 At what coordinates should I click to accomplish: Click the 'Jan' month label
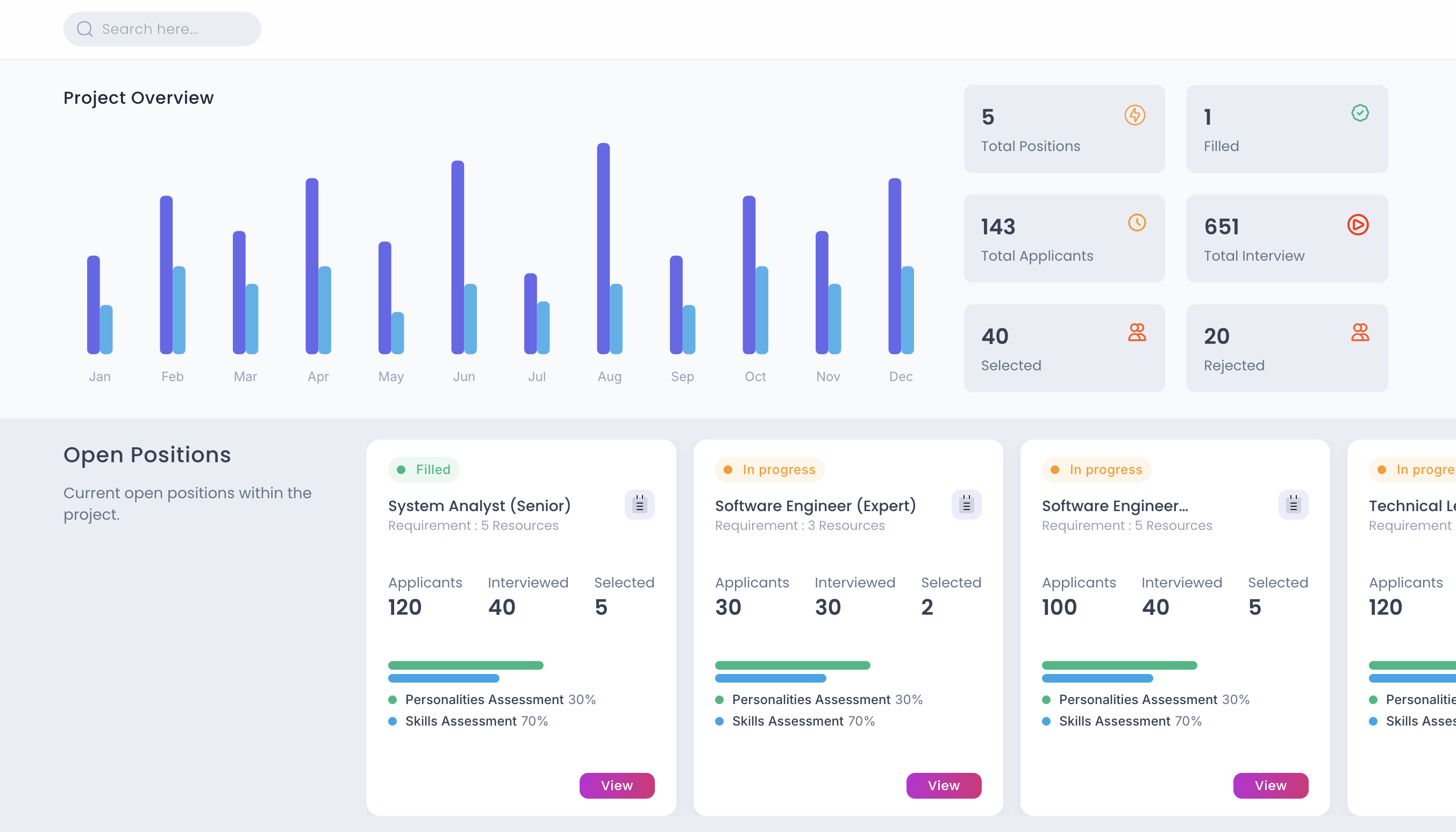click(100, 377)
